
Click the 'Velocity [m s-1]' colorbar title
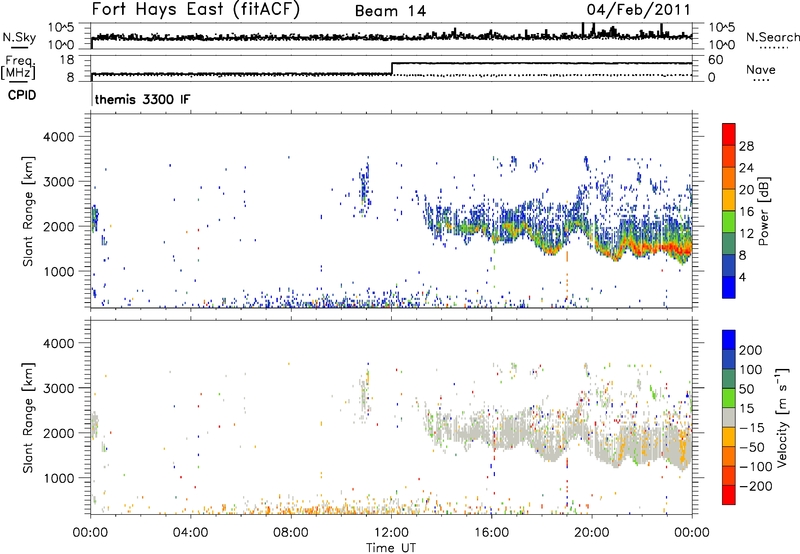(x=781, y=418)
